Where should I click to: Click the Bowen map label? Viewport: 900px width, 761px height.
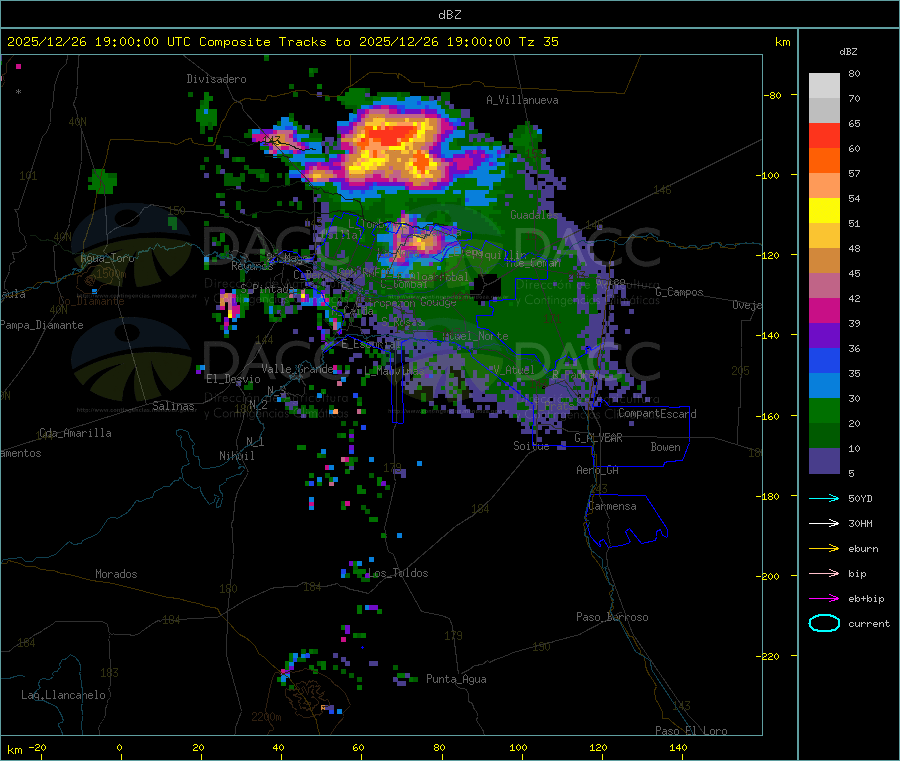tap(665, 447)
